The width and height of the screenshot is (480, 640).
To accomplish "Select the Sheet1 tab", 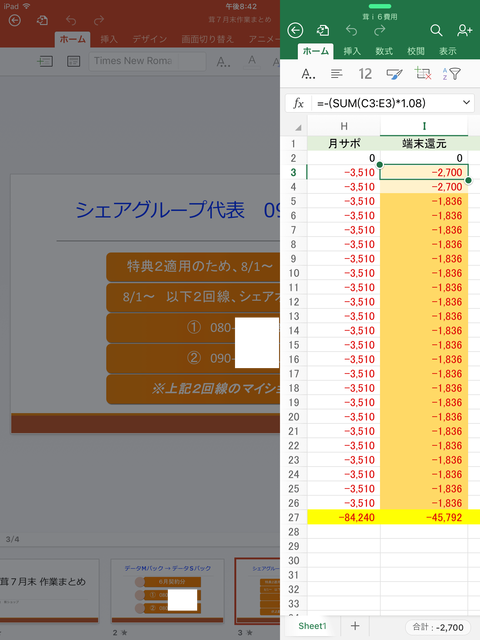I will click(x=312, y=626).
